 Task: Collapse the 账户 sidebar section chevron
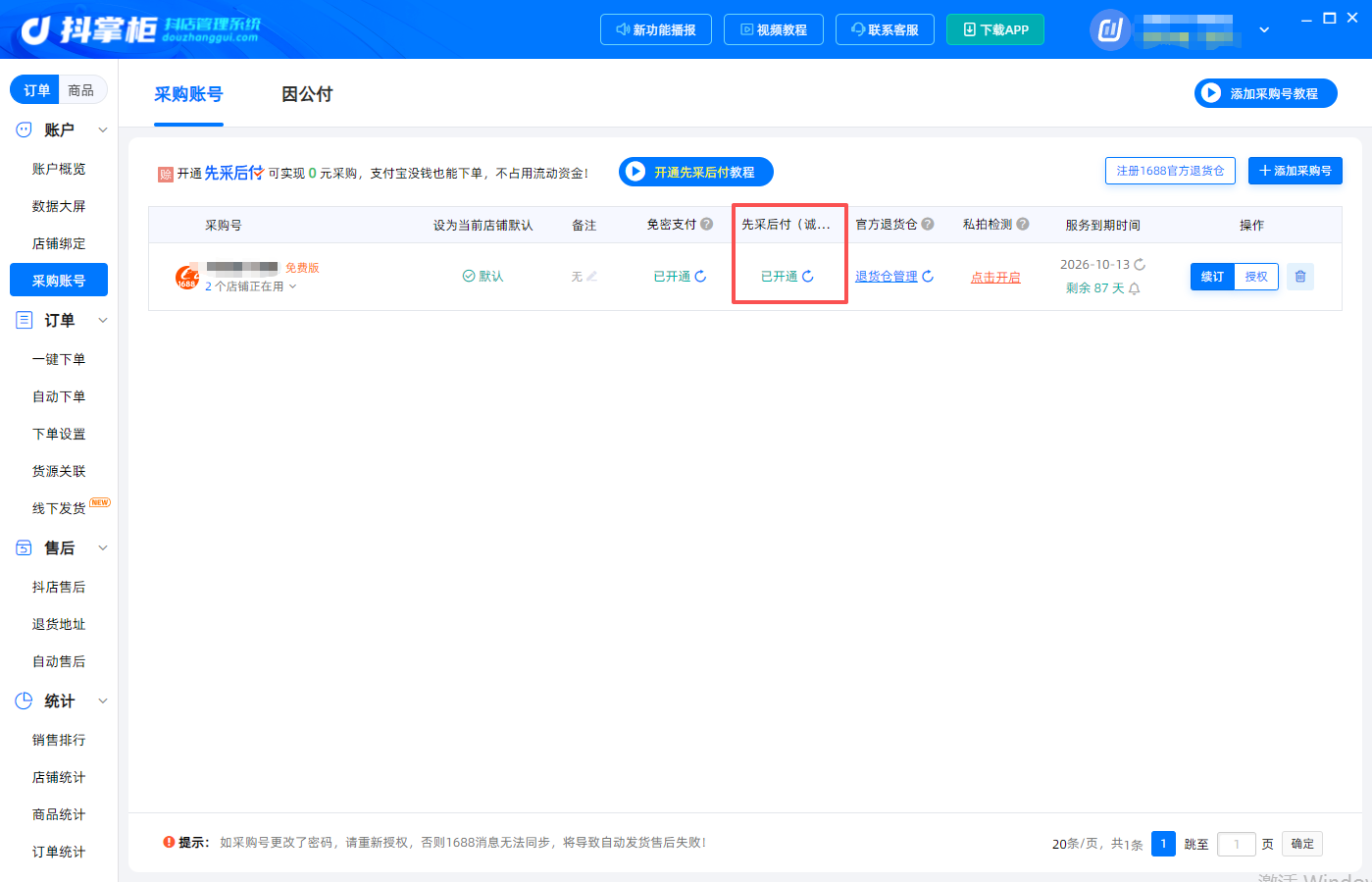[103, 130]
